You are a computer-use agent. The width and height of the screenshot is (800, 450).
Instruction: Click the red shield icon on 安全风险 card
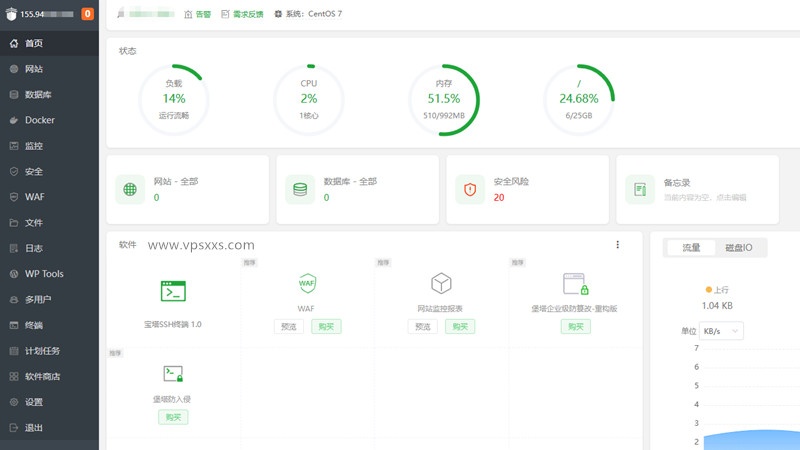(470, 189)
